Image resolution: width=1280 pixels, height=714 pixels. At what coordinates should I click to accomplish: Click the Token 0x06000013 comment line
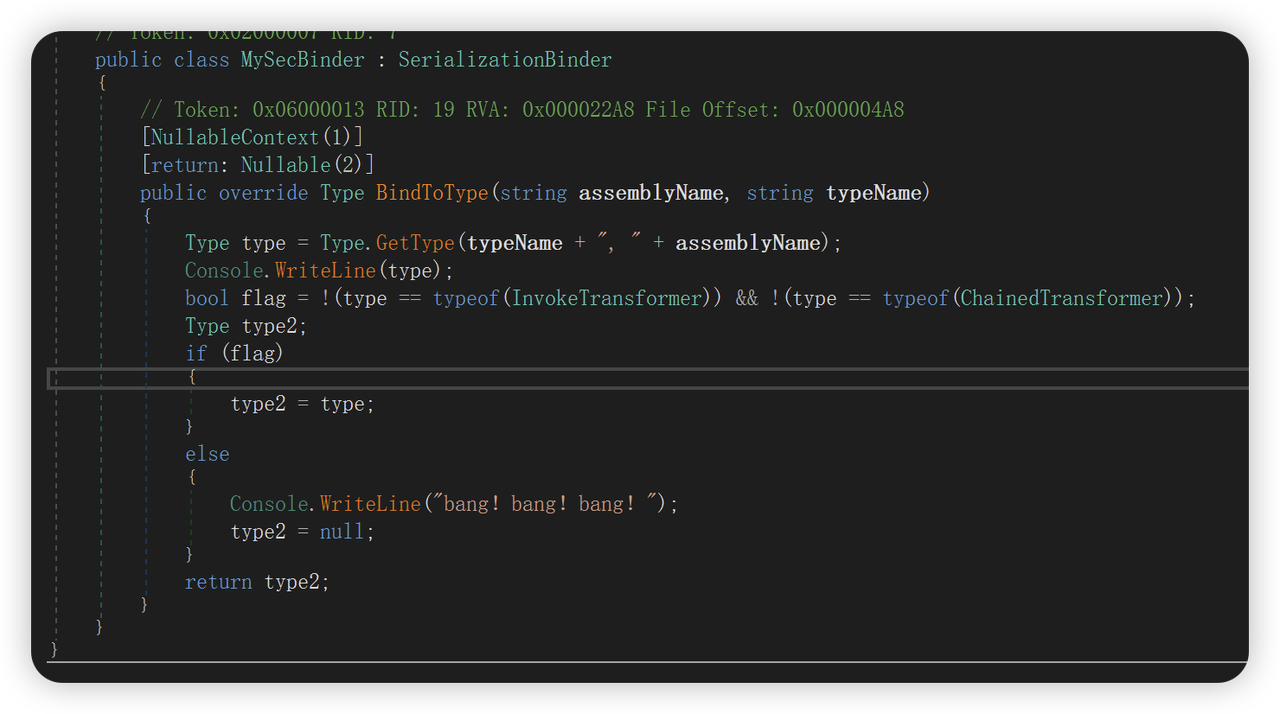[x=522, y=110]
